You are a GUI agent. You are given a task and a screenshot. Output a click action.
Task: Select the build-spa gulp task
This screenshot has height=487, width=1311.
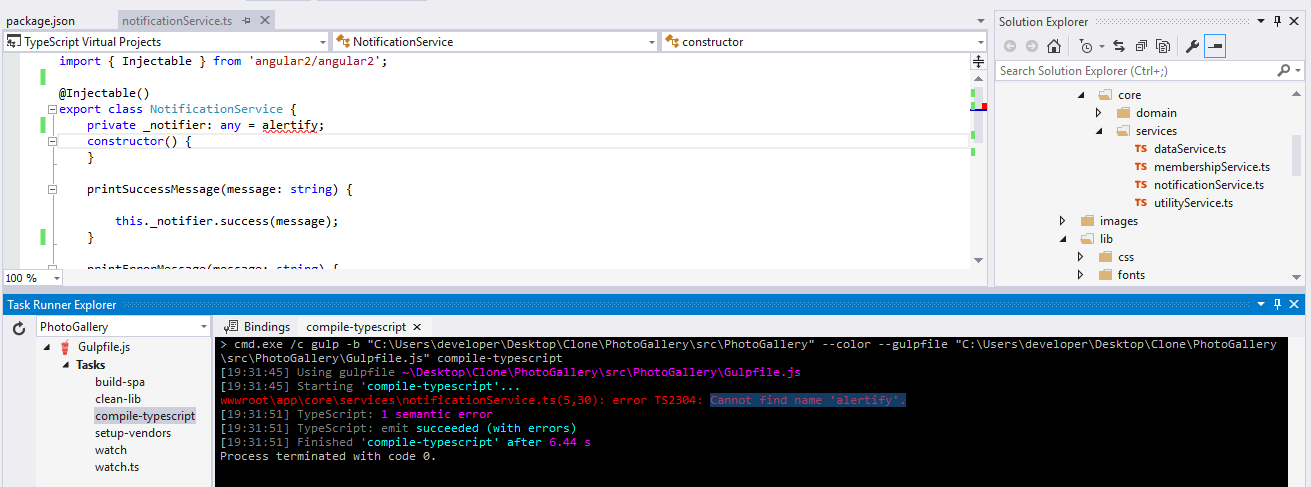[120, 382]
